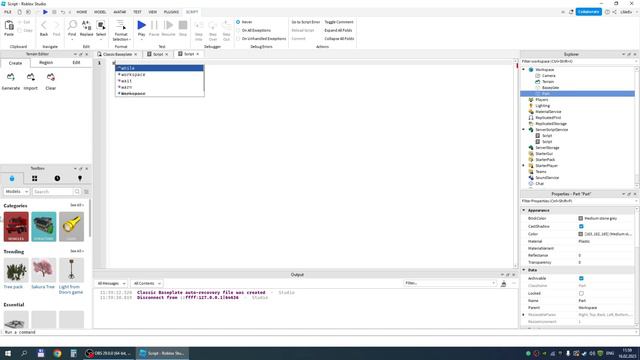Click the Color property swatch

pyautogui.click(x=580, y=234)
